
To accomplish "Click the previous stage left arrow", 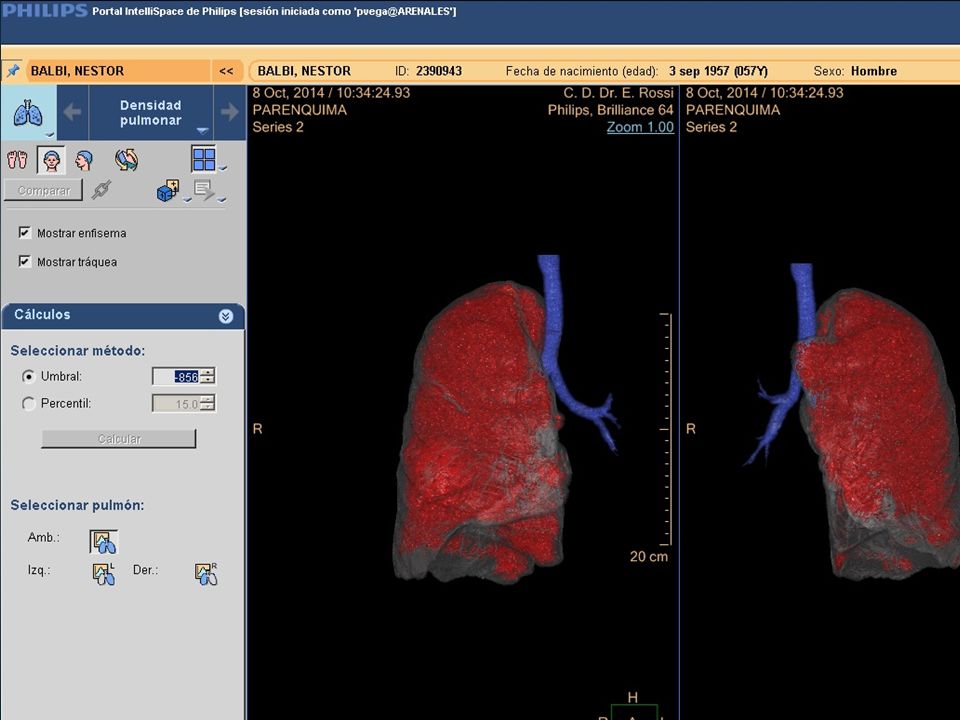I will click(x=72, y=112).
